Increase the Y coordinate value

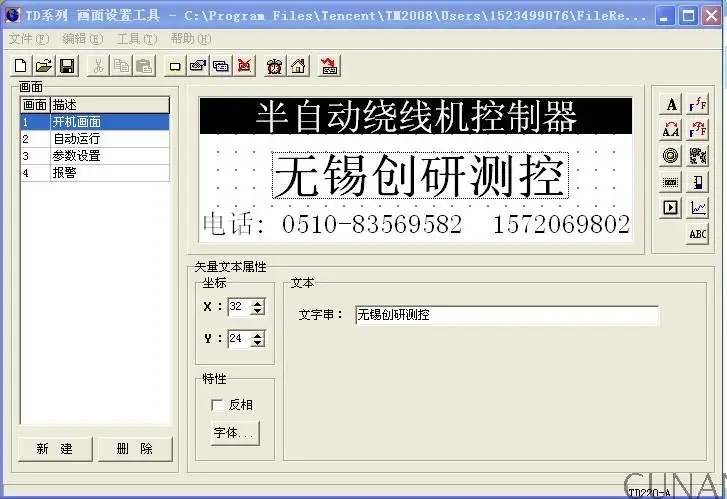257,334
